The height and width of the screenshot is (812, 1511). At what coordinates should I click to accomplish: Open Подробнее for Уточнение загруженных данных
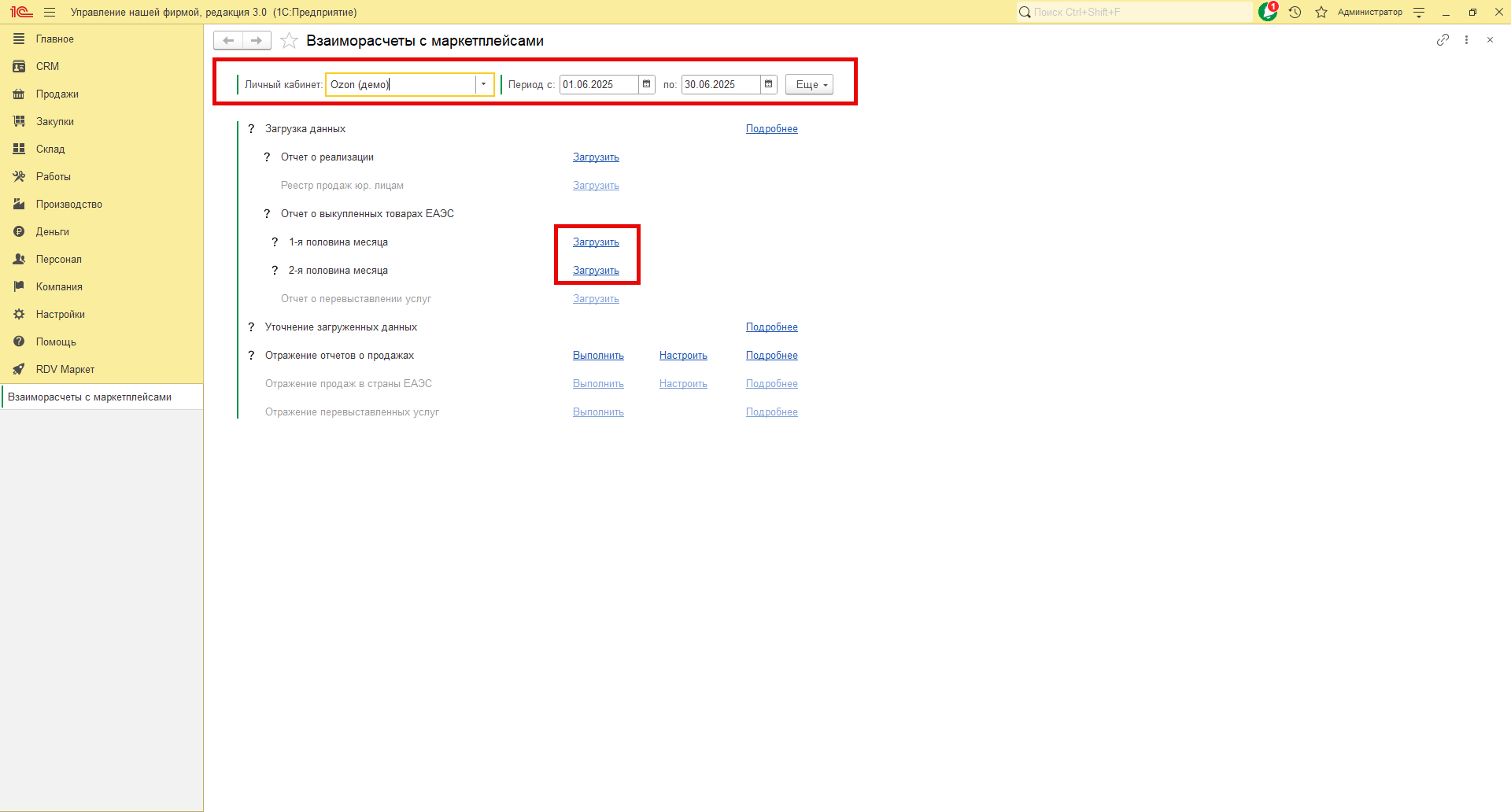[772, 327]
